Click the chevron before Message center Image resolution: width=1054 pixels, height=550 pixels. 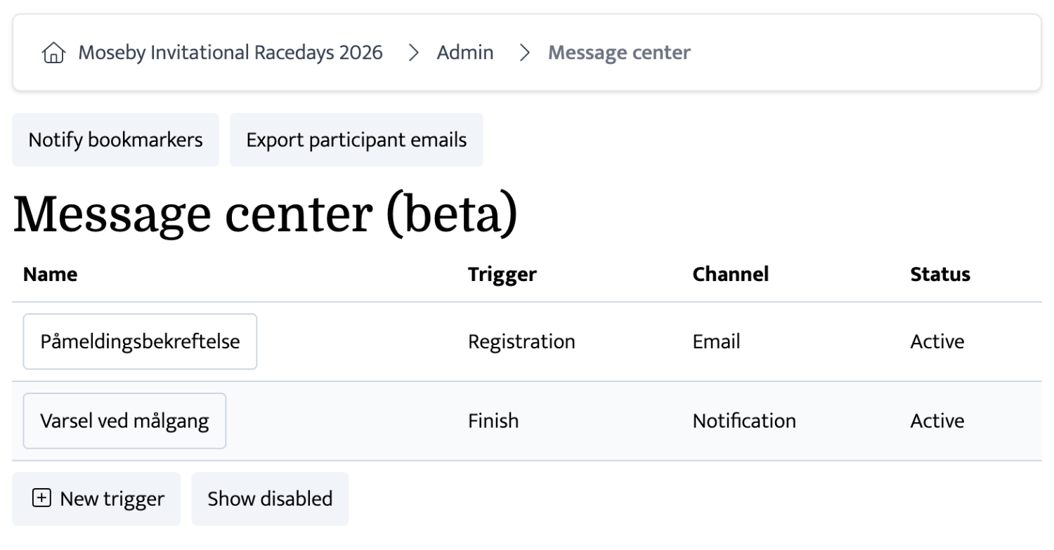click(524, 53)
